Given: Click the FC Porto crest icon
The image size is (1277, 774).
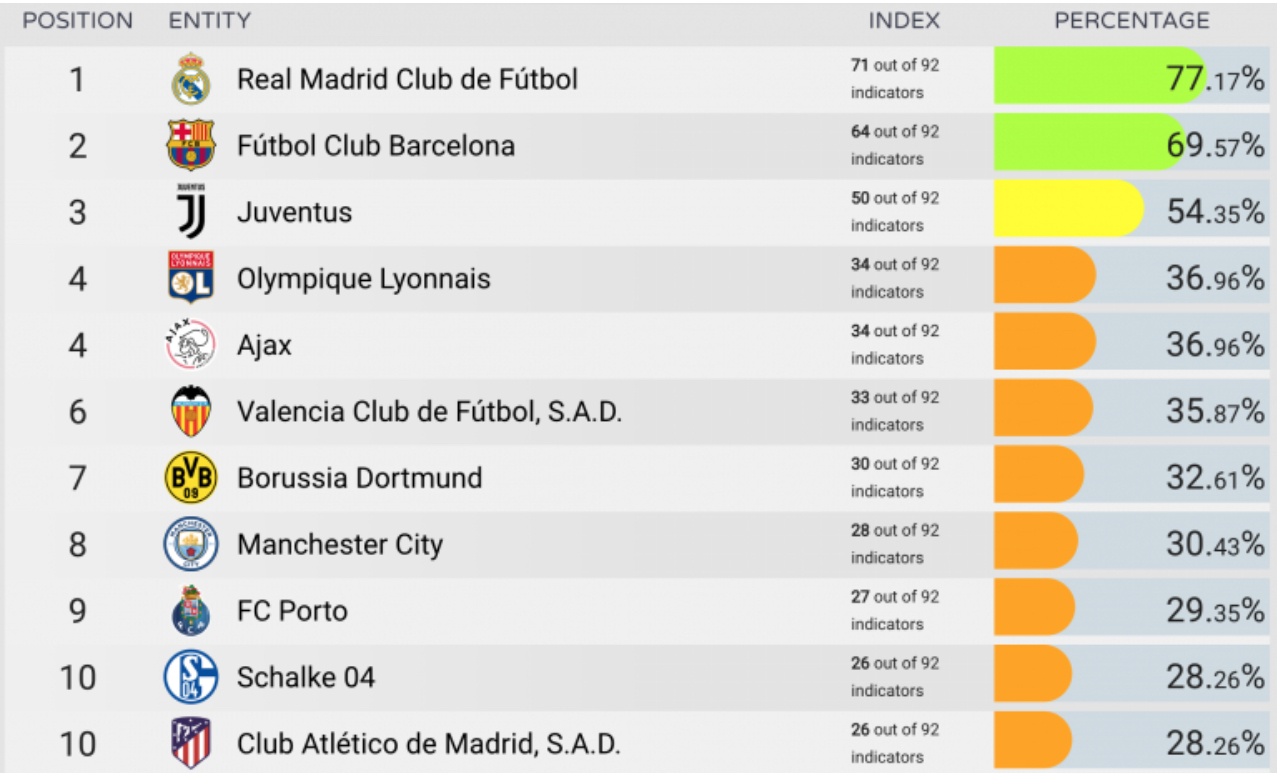Looking at the screenshot, I should pos(190,611).
